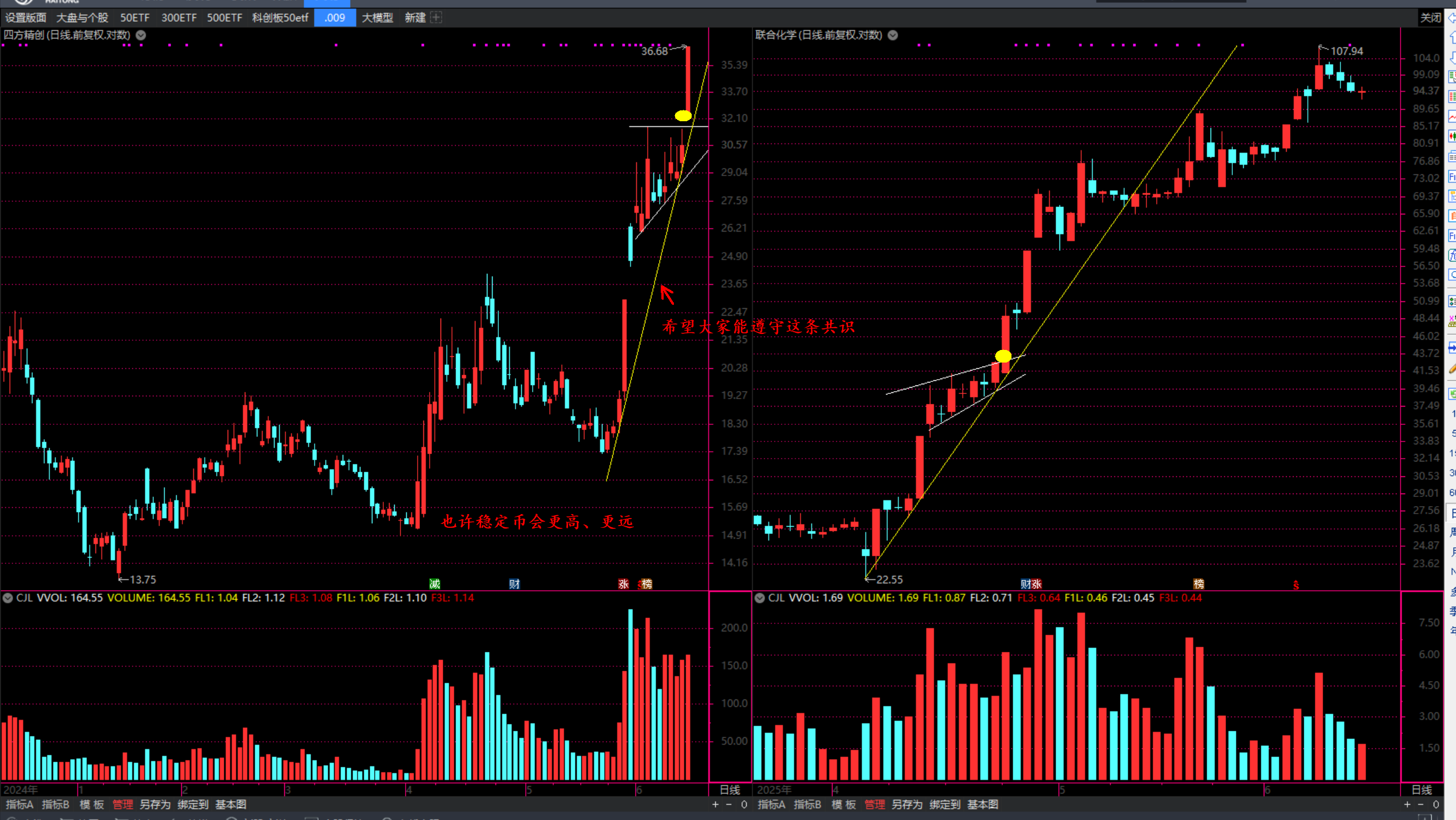Click 另存为 under the left chart
Viewport: 1456px width, 820px height.
point(155,805)
